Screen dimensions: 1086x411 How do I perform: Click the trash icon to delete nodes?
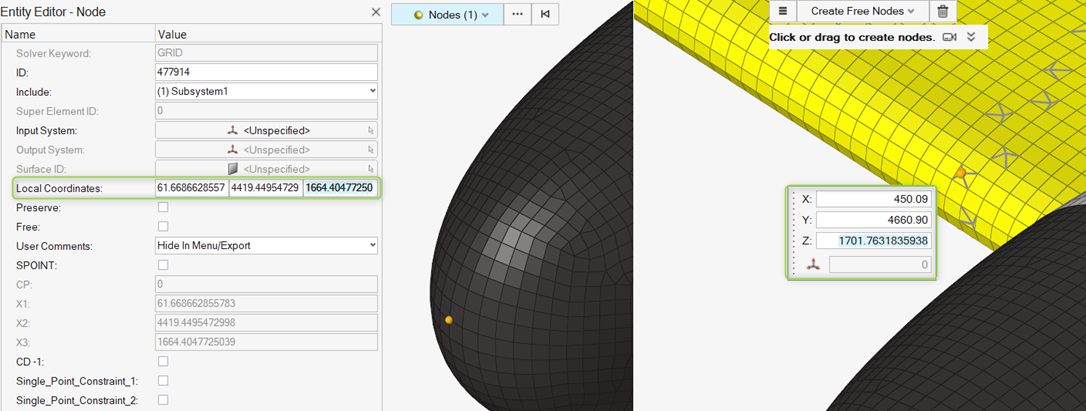click(x=942, y=11)
